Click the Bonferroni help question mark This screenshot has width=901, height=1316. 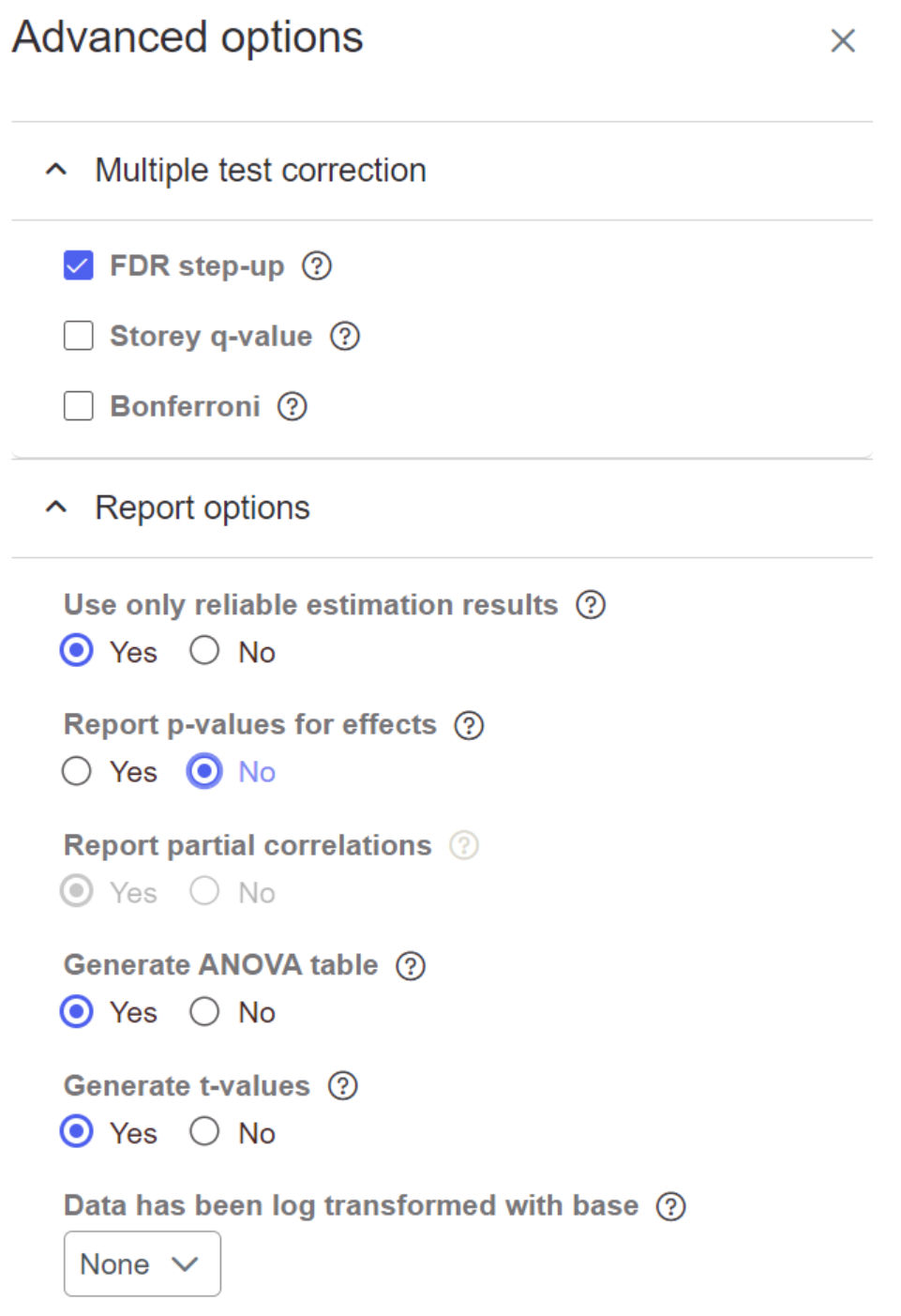(x=293, y=406)
